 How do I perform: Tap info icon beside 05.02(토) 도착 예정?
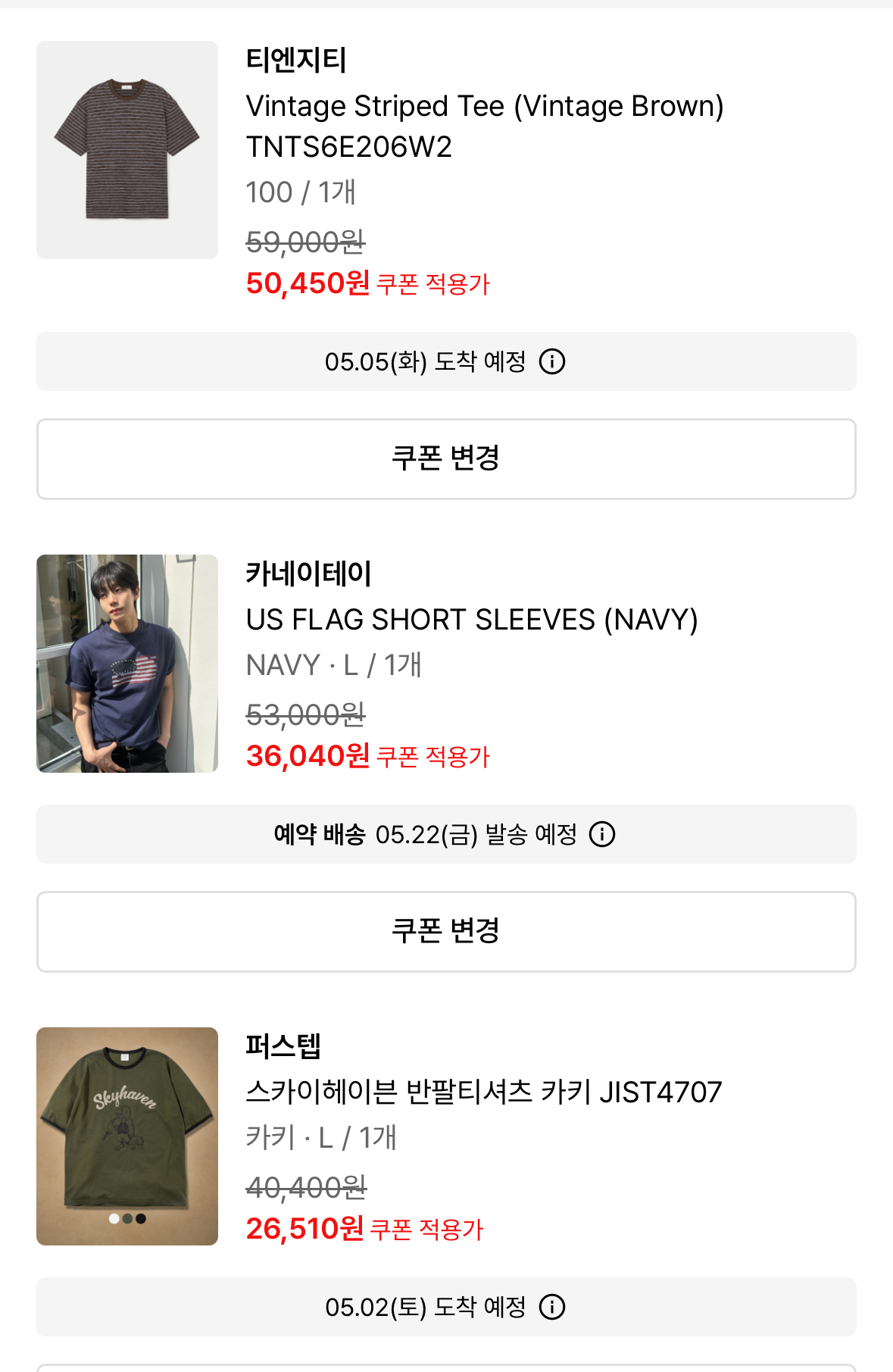click(x=552, y=1307)
